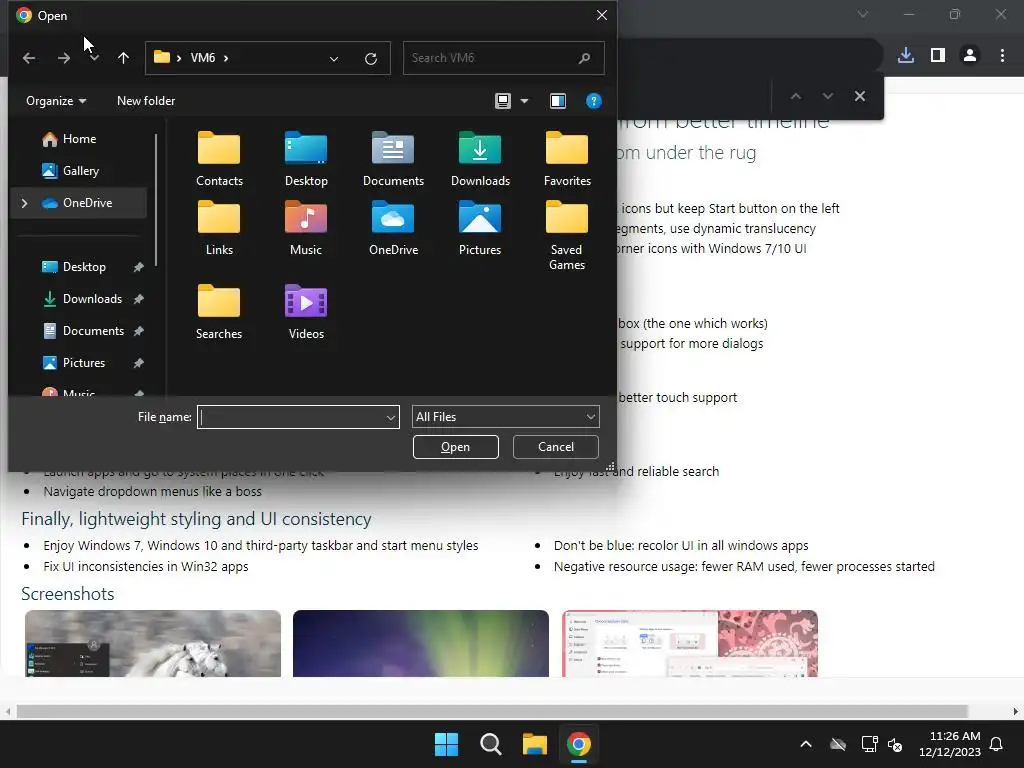Go forward using the forward arrow
This screenshot has width=1024, height=768.
(x=63, y=58)
